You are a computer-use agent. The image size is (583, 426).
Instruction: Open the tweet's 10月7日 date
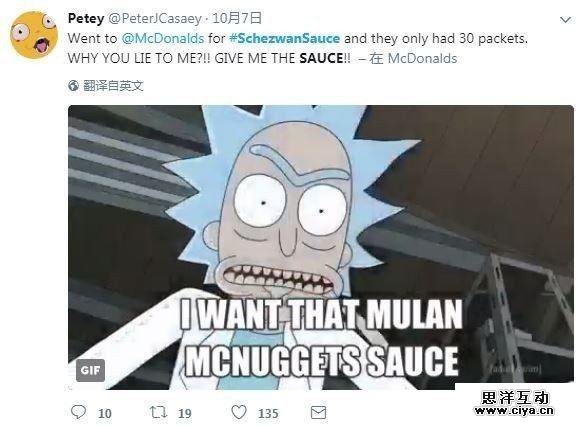[237, 18]
